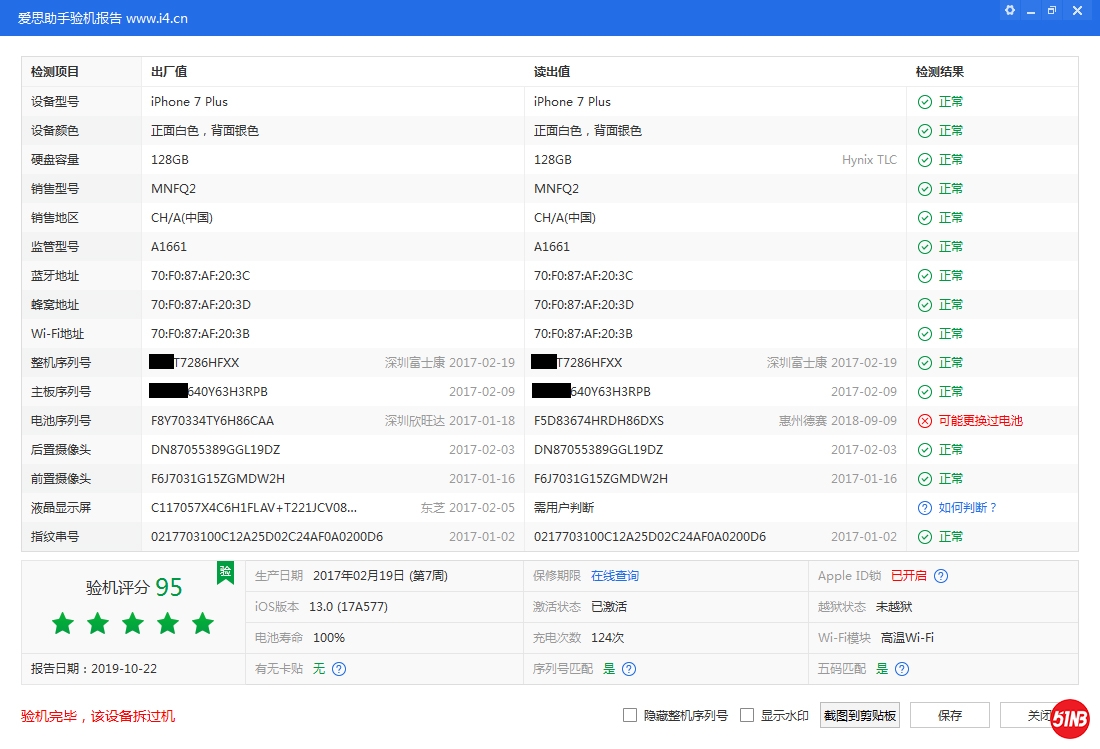The width and height of the screenshot is (1100, 749).
Task: Click 截图到剪贴板 button
Action: click(860, 715)
